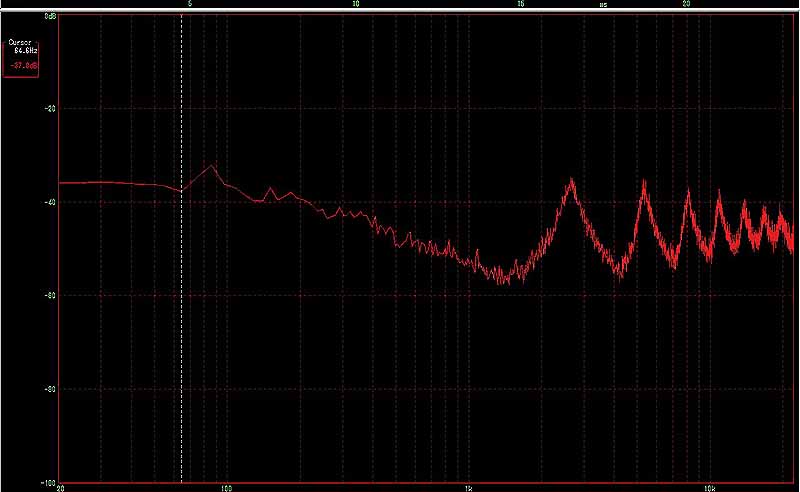Click the -100 label at axis bottom

pyautogui.click(x=47, y=482)
